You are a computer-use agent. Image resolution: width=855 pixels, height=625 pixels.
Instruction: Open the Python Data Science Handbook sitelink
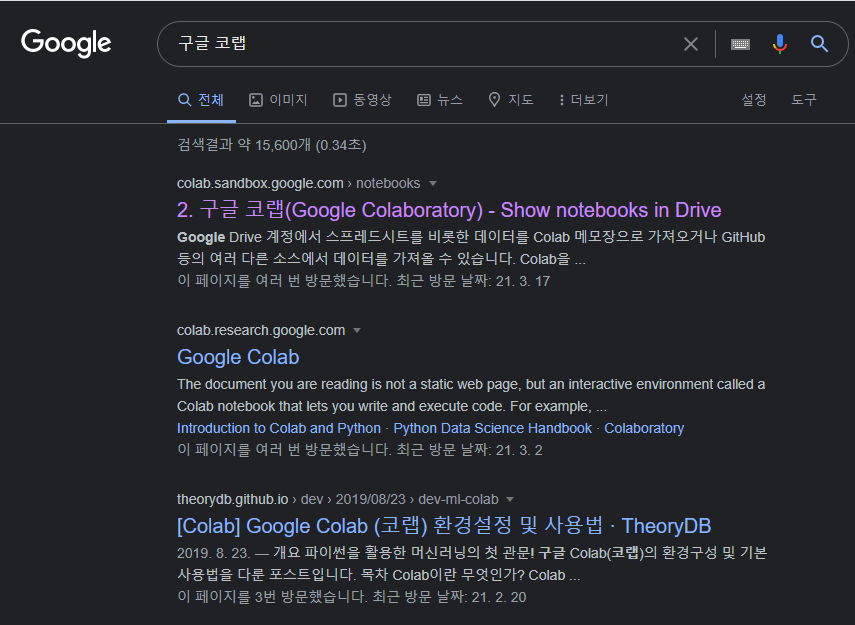click(492, 428)
